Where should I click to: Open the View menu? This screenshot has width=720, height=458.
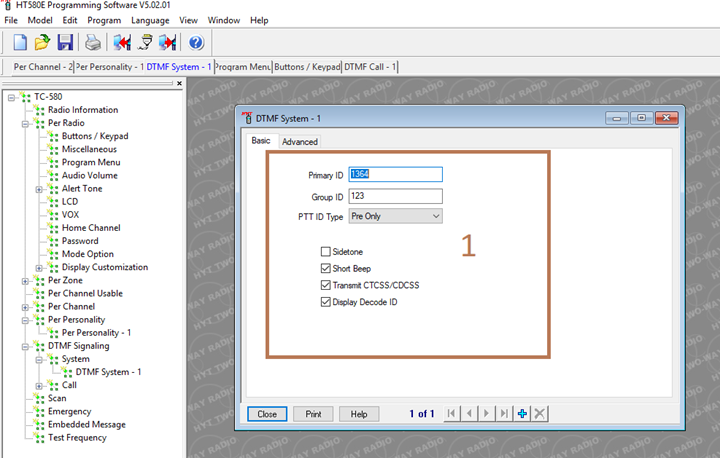188,20
